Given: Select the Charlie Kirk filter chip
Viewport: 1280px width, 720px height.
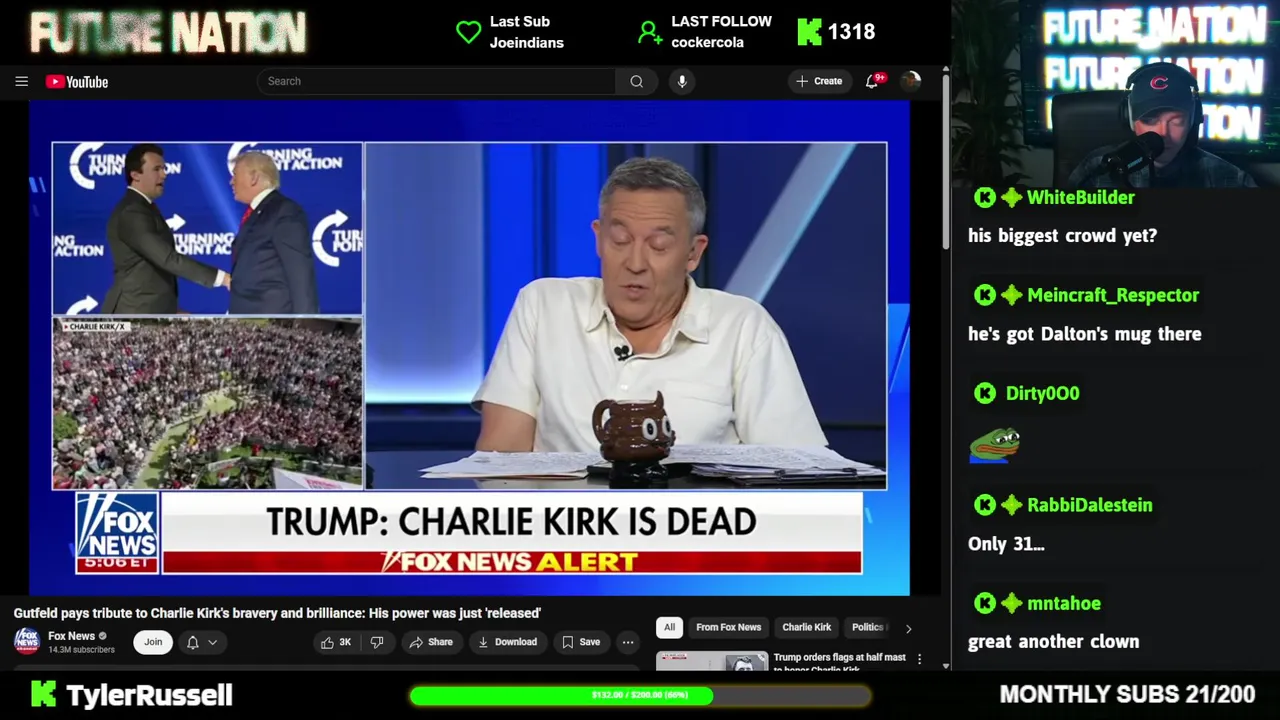Looking at the screenshot, I should click(806, 627).
